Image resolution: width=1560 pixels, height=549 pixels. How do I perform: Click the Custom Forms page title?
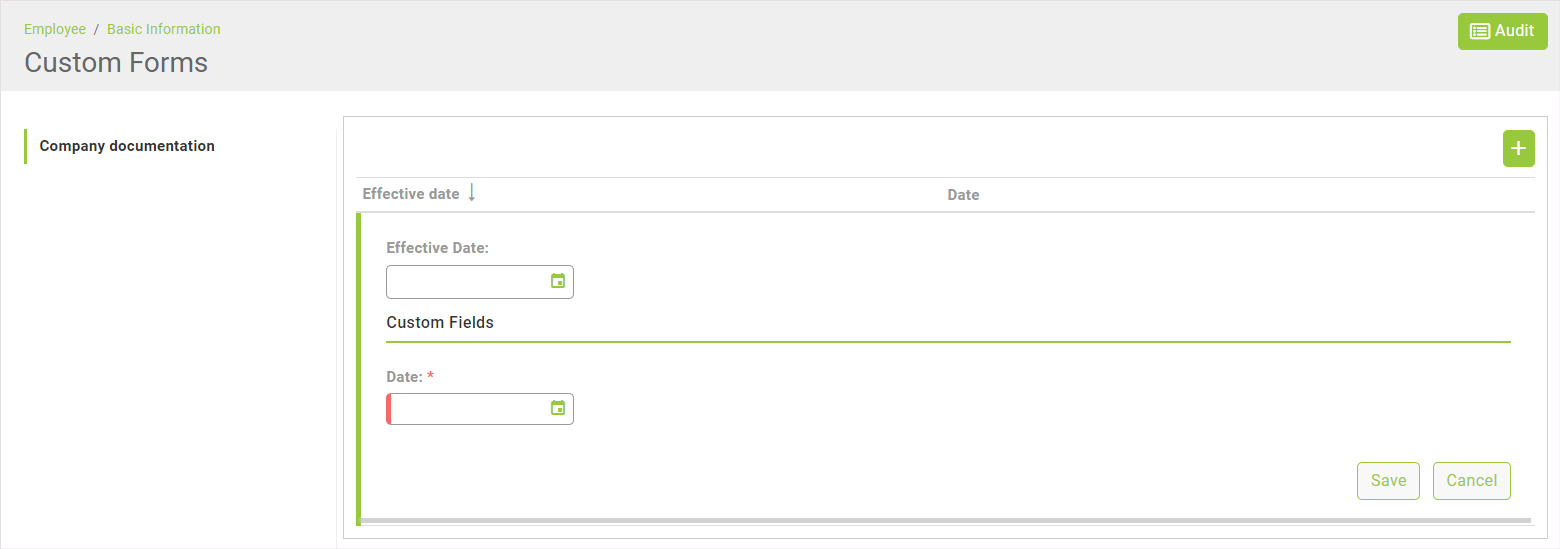[x=116, y=63]
